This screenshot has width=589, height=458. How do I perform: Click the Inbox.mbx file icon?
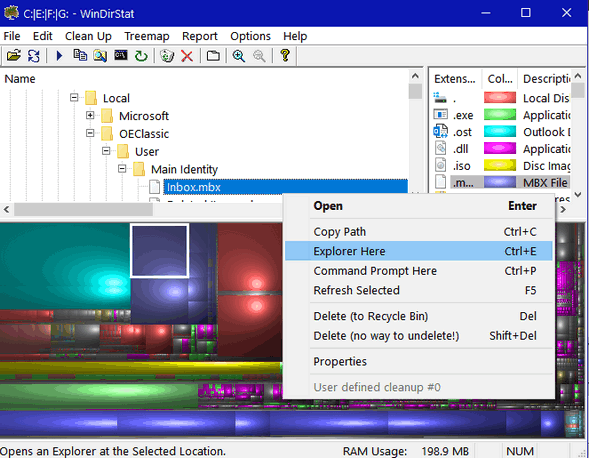click(x=154, y=187)
